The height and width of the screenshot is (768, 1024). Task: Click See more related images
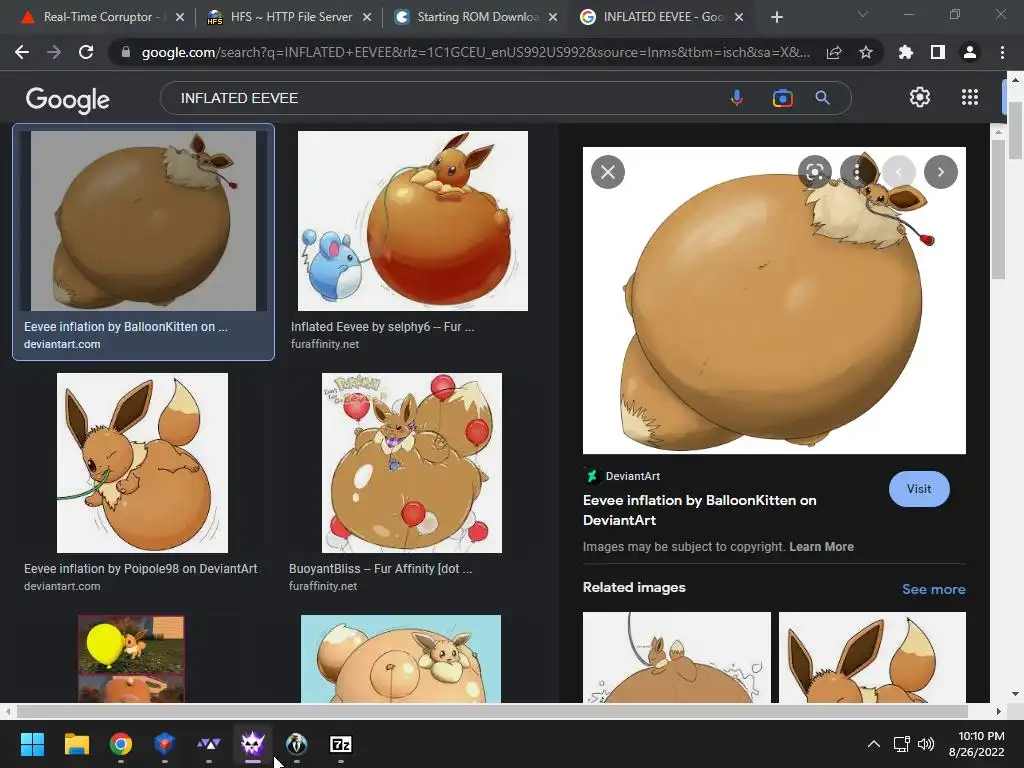coord(933,589)
